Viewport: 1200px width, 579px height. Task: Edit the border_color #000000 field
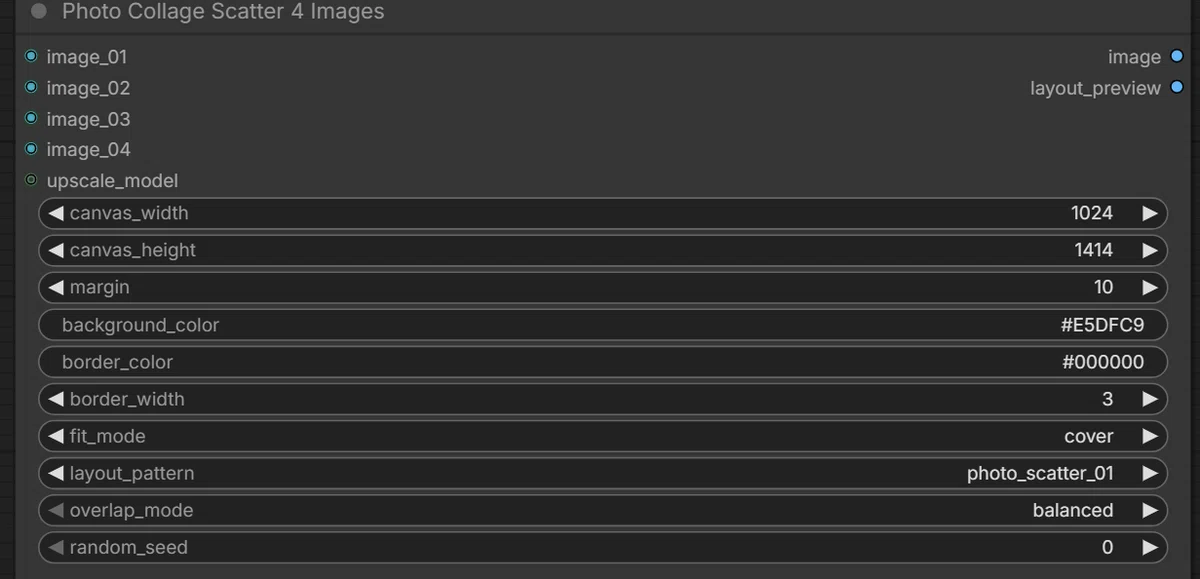(x=603, y=362)
